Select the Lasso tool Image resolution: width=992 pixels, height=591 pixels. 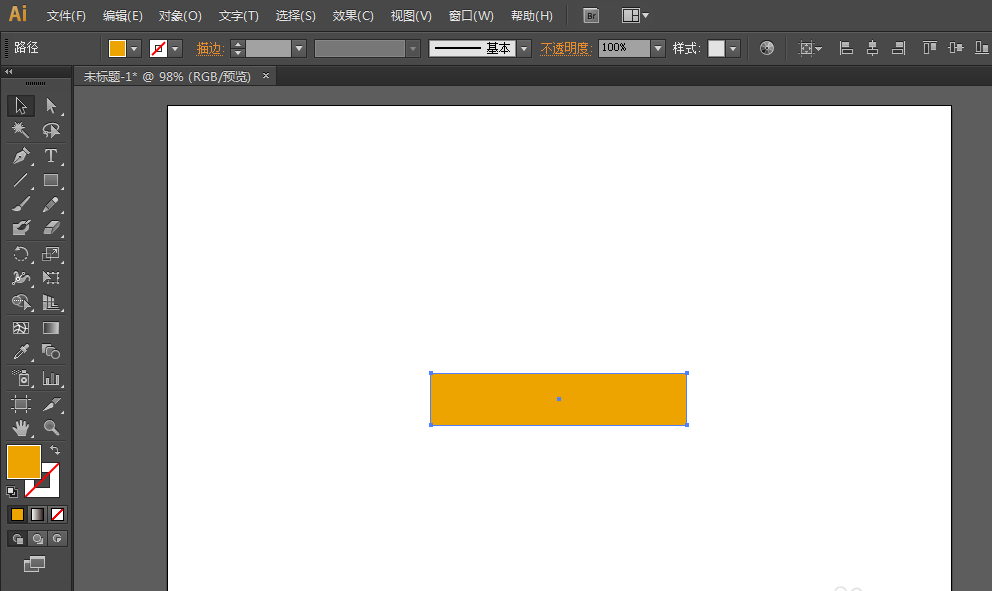point(51,130)
